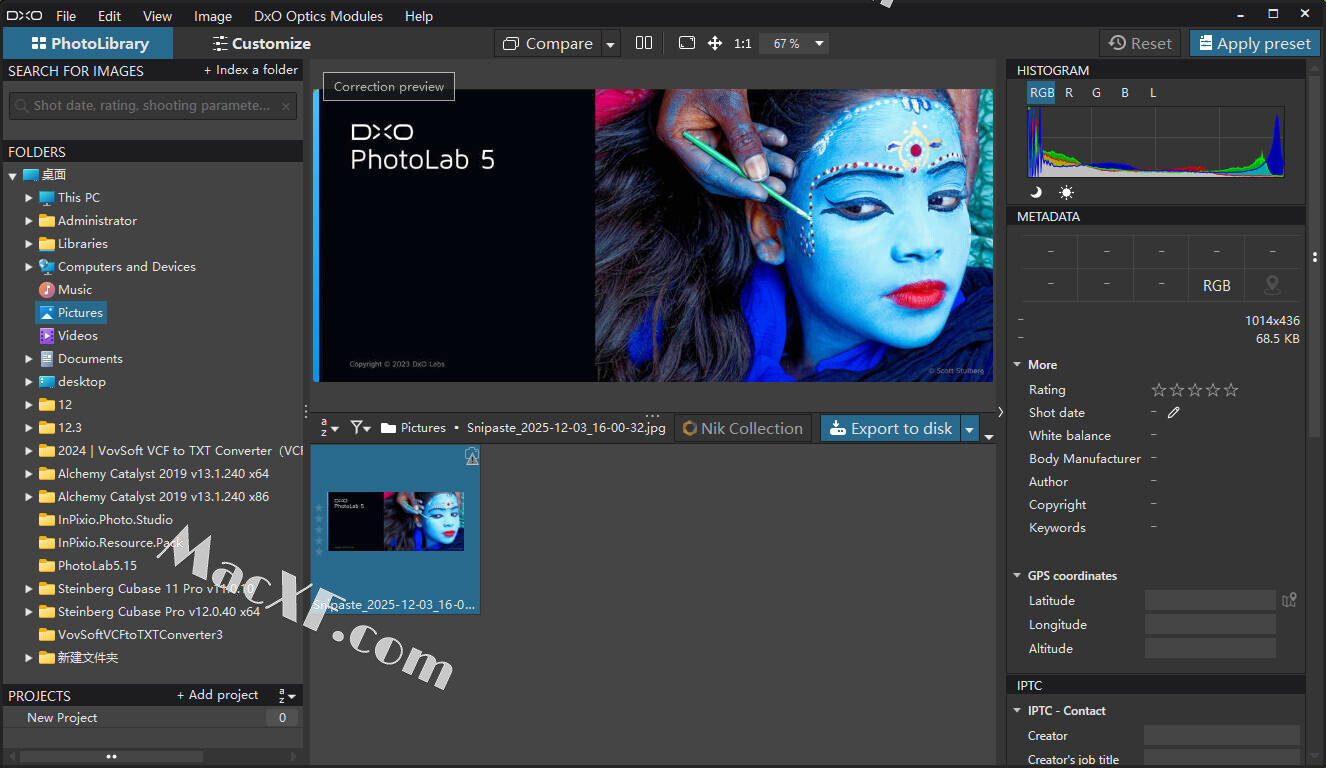The image size is (1326, 768).
Task: Set rating with the fifth star
Action: point(1231,390)
